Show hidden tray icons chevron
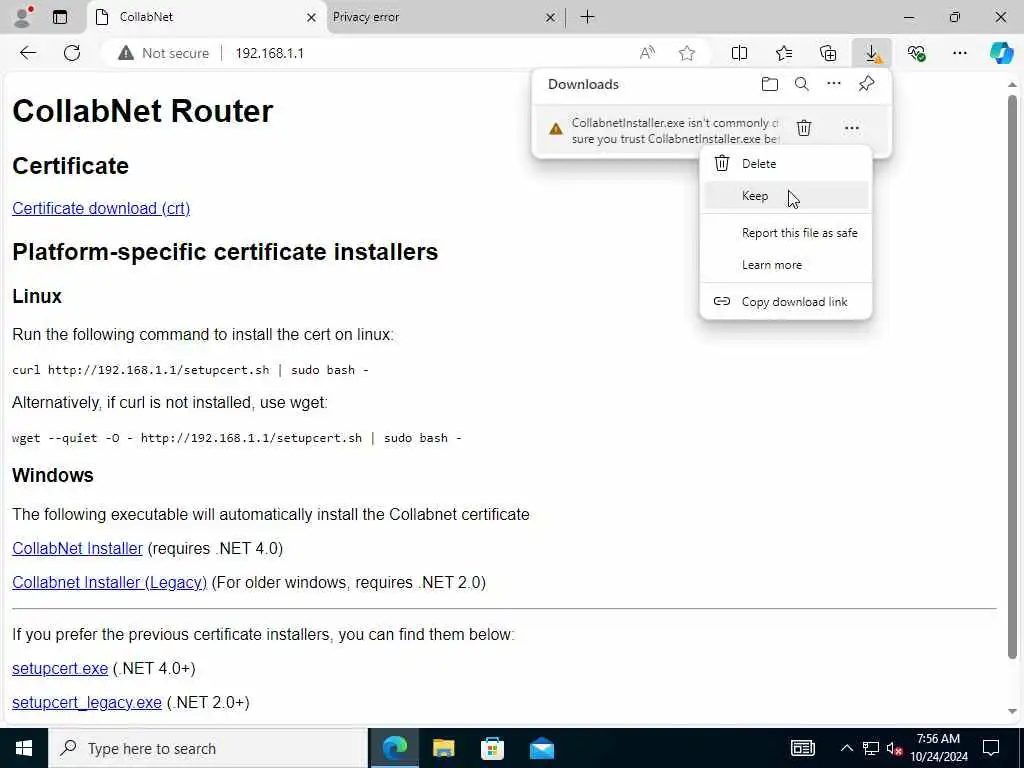The width and height of the screenshot is (1024, 768). tap(846, 748)
